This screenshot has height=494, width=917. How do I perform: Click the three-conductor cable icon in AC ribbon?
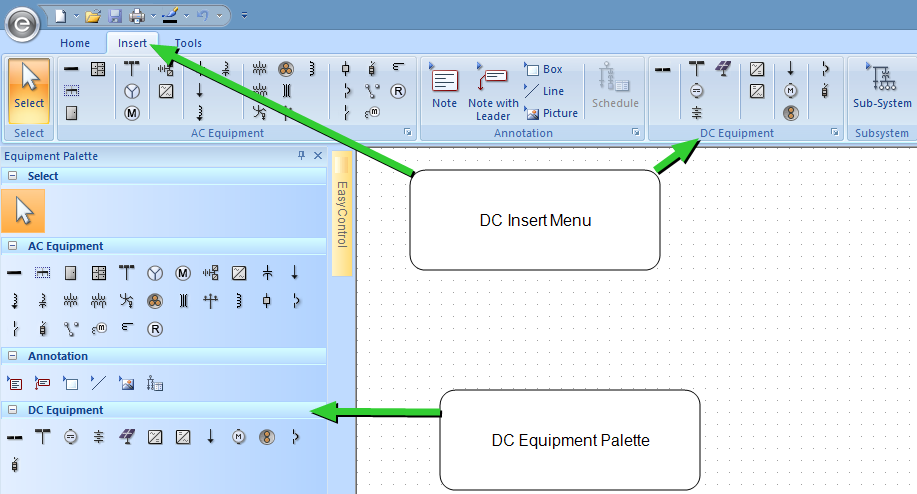point(286,69)
